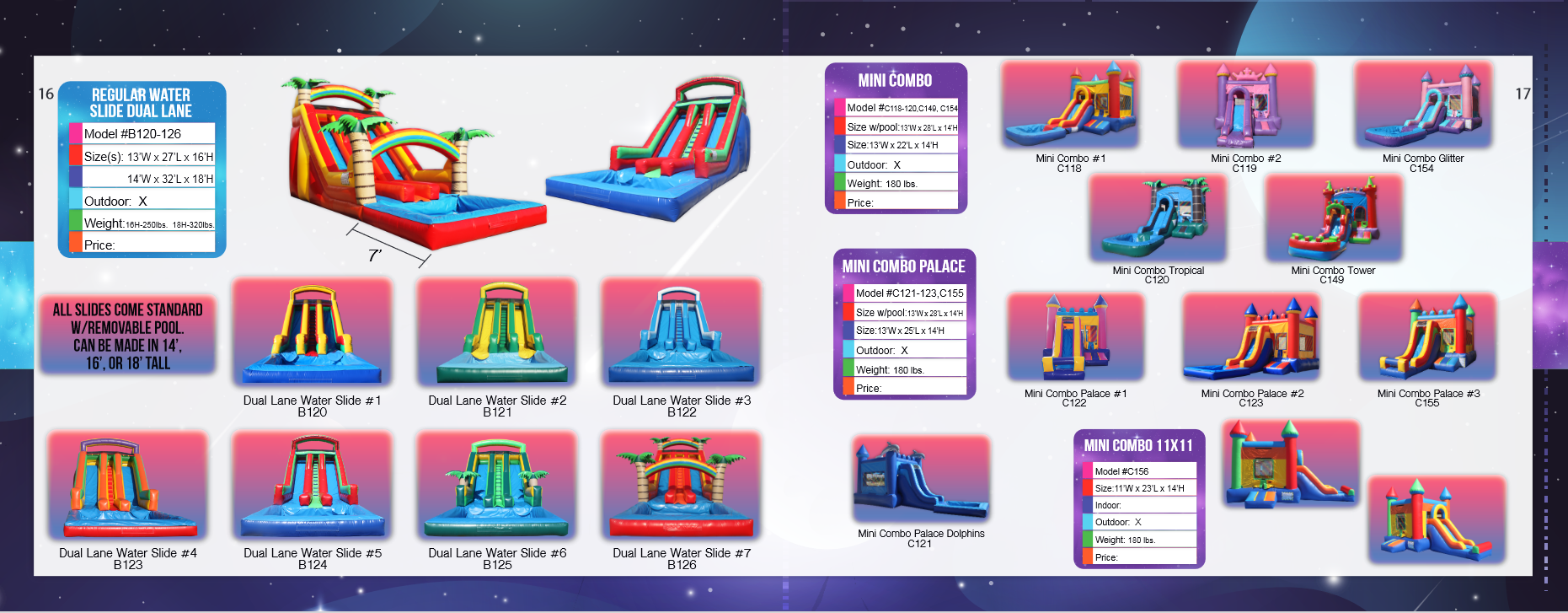Click the 'Model #C121-123,C155' row
The width and height of the screenshot is (1568, 613).
click(x=905, y=293)
